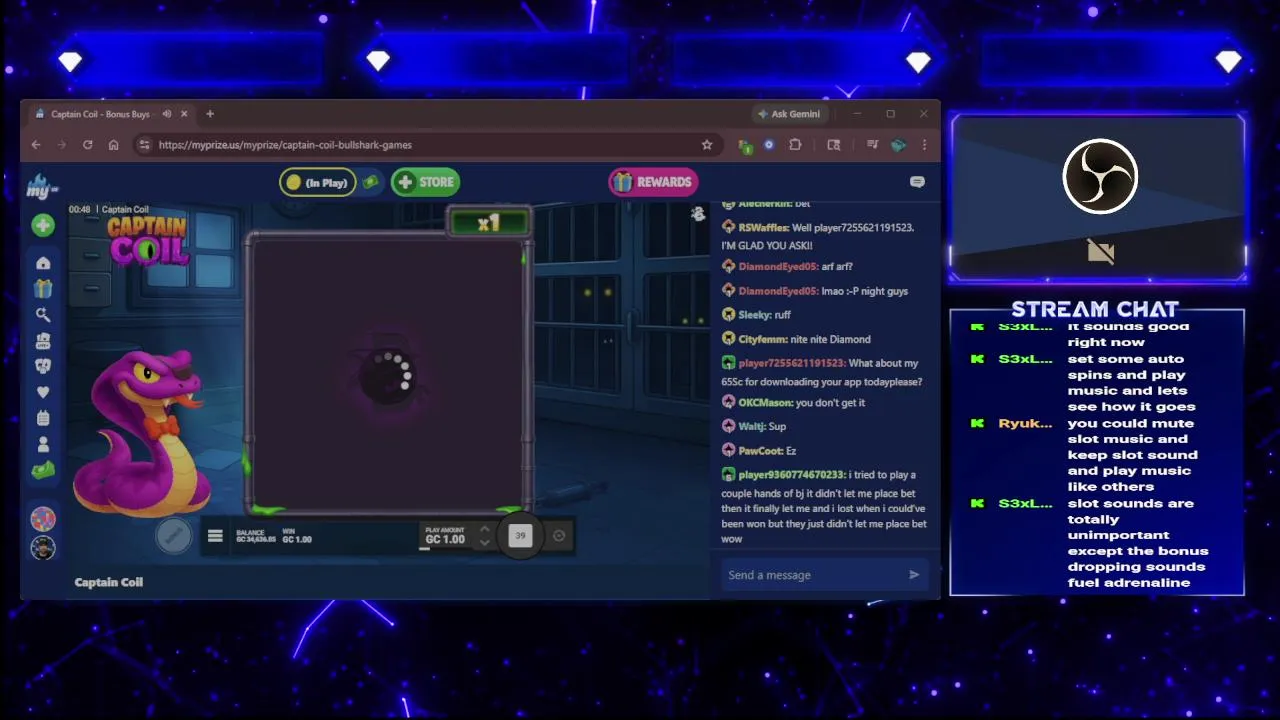Open the gift box icon in left sidebar

tap(43, 289)
